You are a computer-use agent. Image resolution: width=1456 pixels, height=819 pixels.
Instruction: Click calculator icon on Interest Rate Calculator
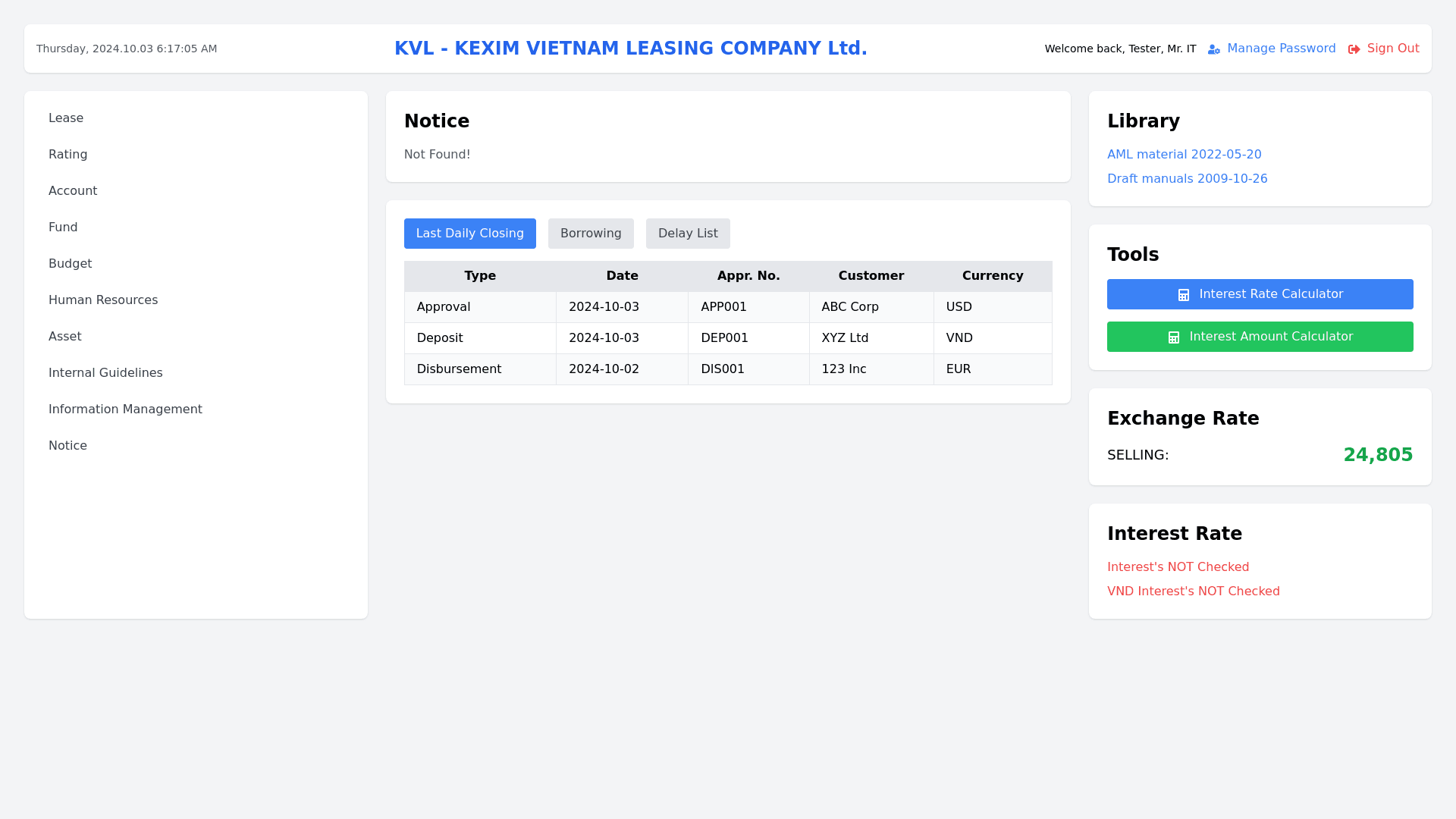coord(1183,295)
